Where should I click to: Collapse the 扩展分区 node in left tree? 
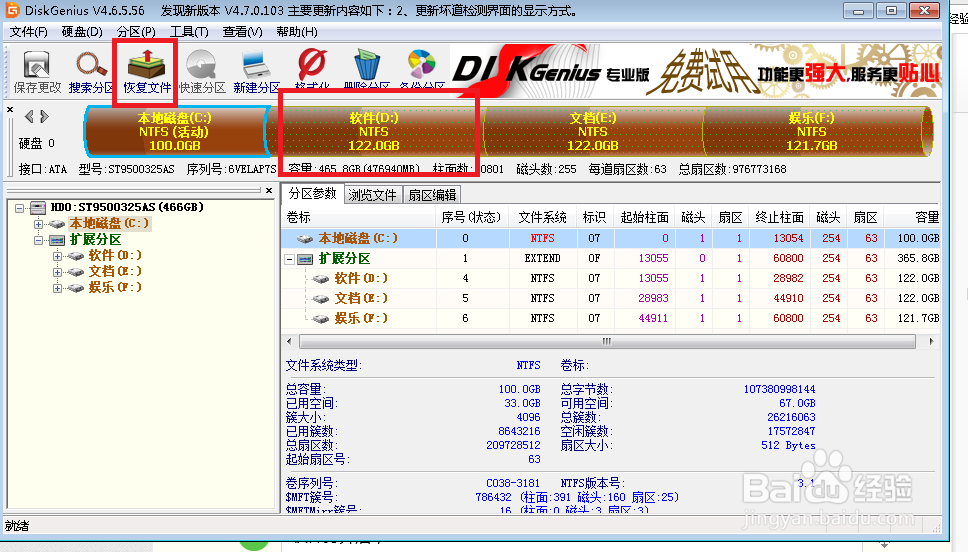point(38,240)
